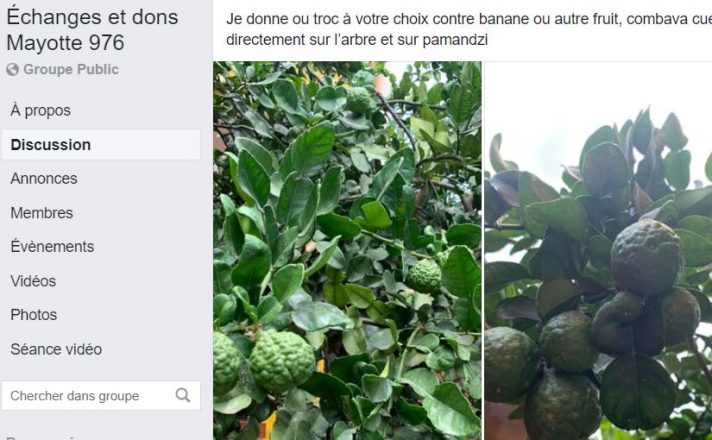
Task: Open the left combava tree photo
Action: [x=347, y=251]
